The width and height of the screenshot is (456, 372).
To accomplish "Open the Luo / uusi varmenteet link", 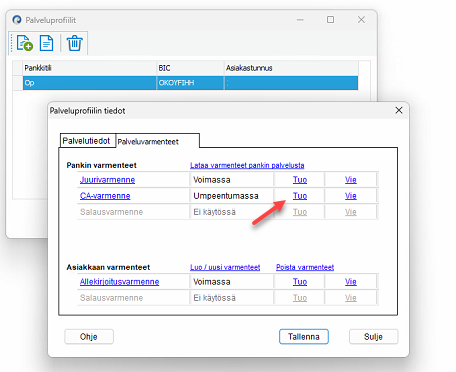I will pyautogui.click(x=225, y=267).
